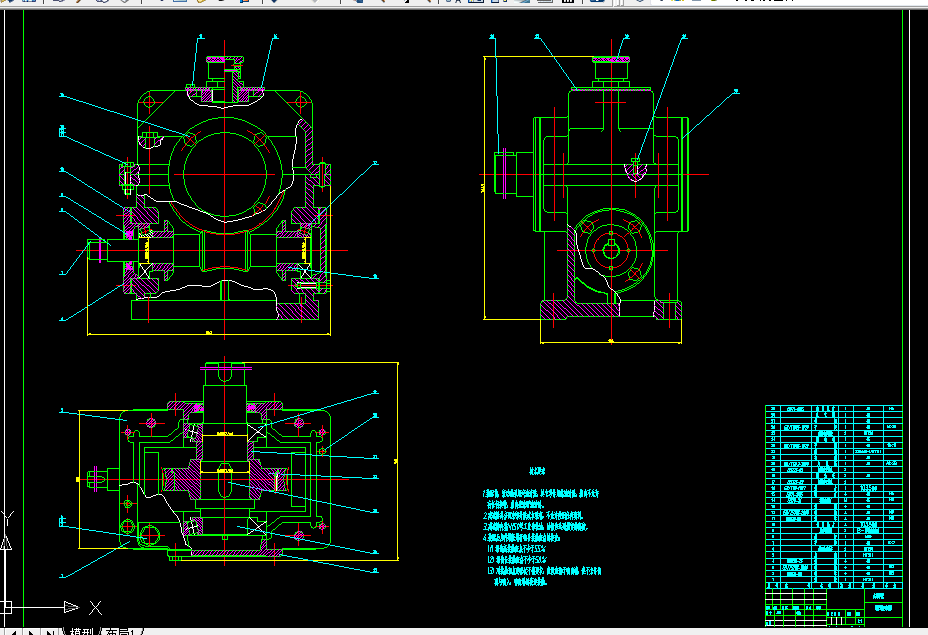Pick the yellow height dimension left of side view
The height and width of the screenshot is (635, 928).
(x=484, y=190)
